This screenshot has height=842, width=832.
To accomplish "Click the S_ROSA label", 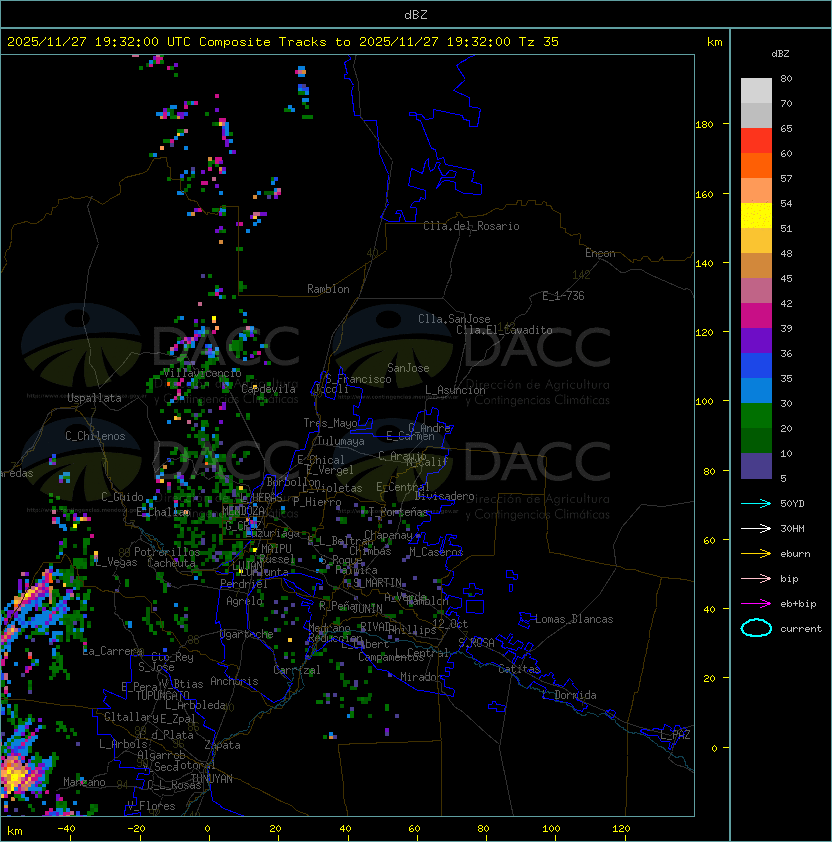I will [x=476, y=643].
